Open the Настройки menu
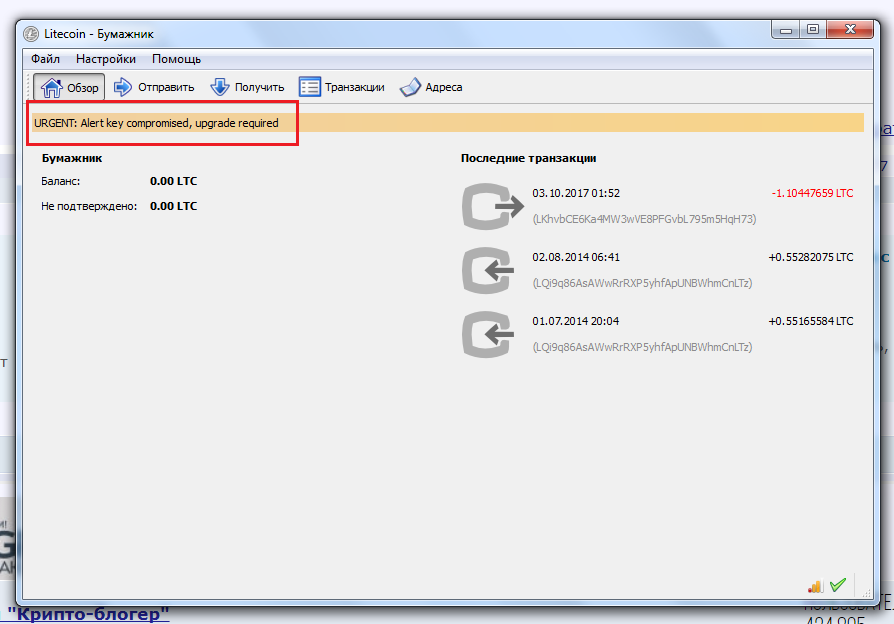894x624 pixels. tap(105, 59)
